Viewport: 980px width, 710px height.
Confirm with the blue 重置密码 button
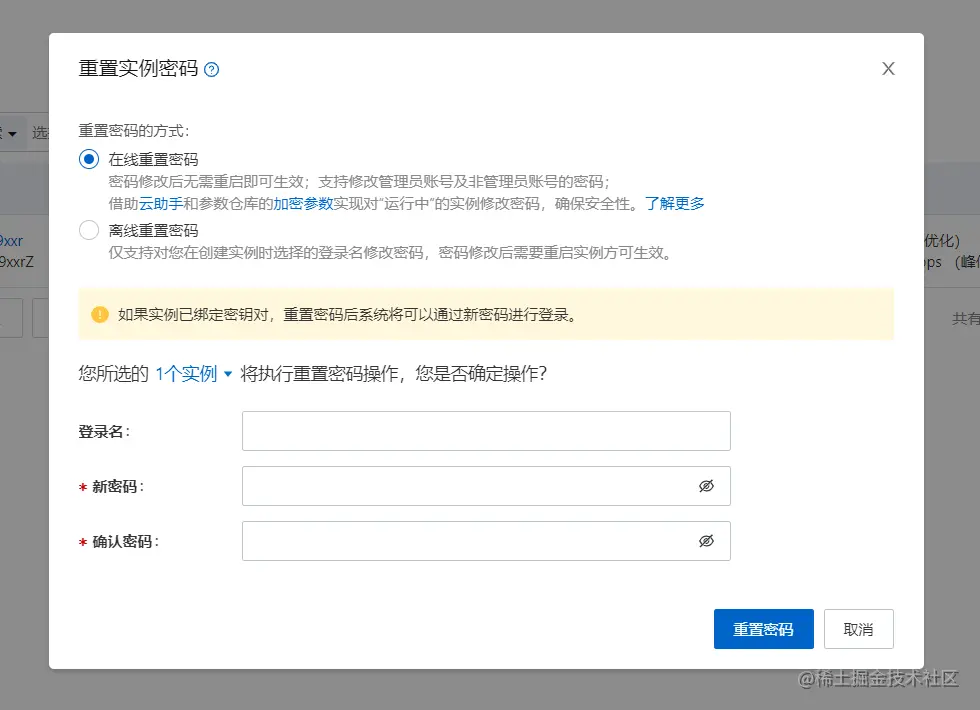coord(764,629)
